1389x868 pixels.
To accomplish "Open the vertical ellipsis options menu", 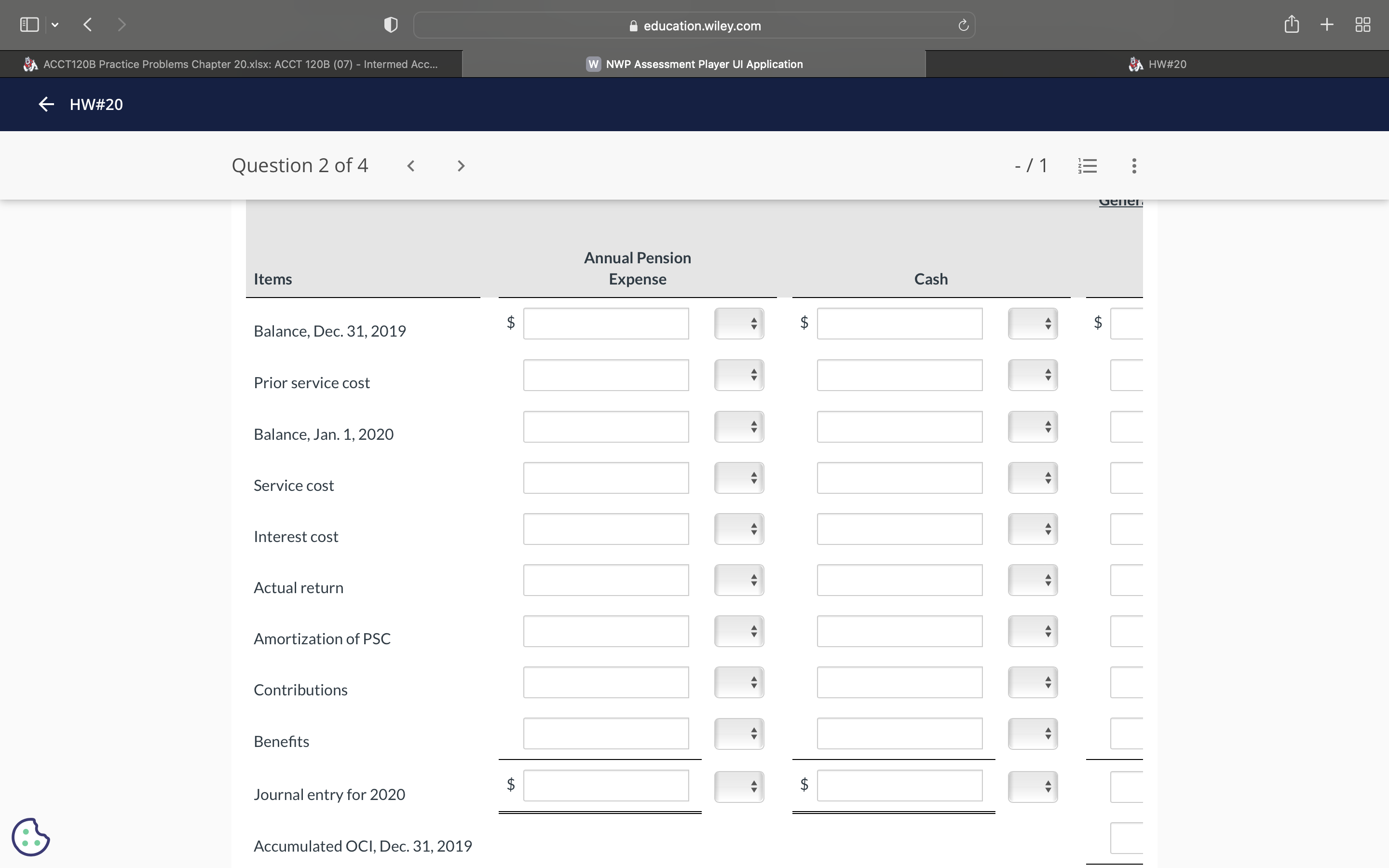I will click(1133, 165).
